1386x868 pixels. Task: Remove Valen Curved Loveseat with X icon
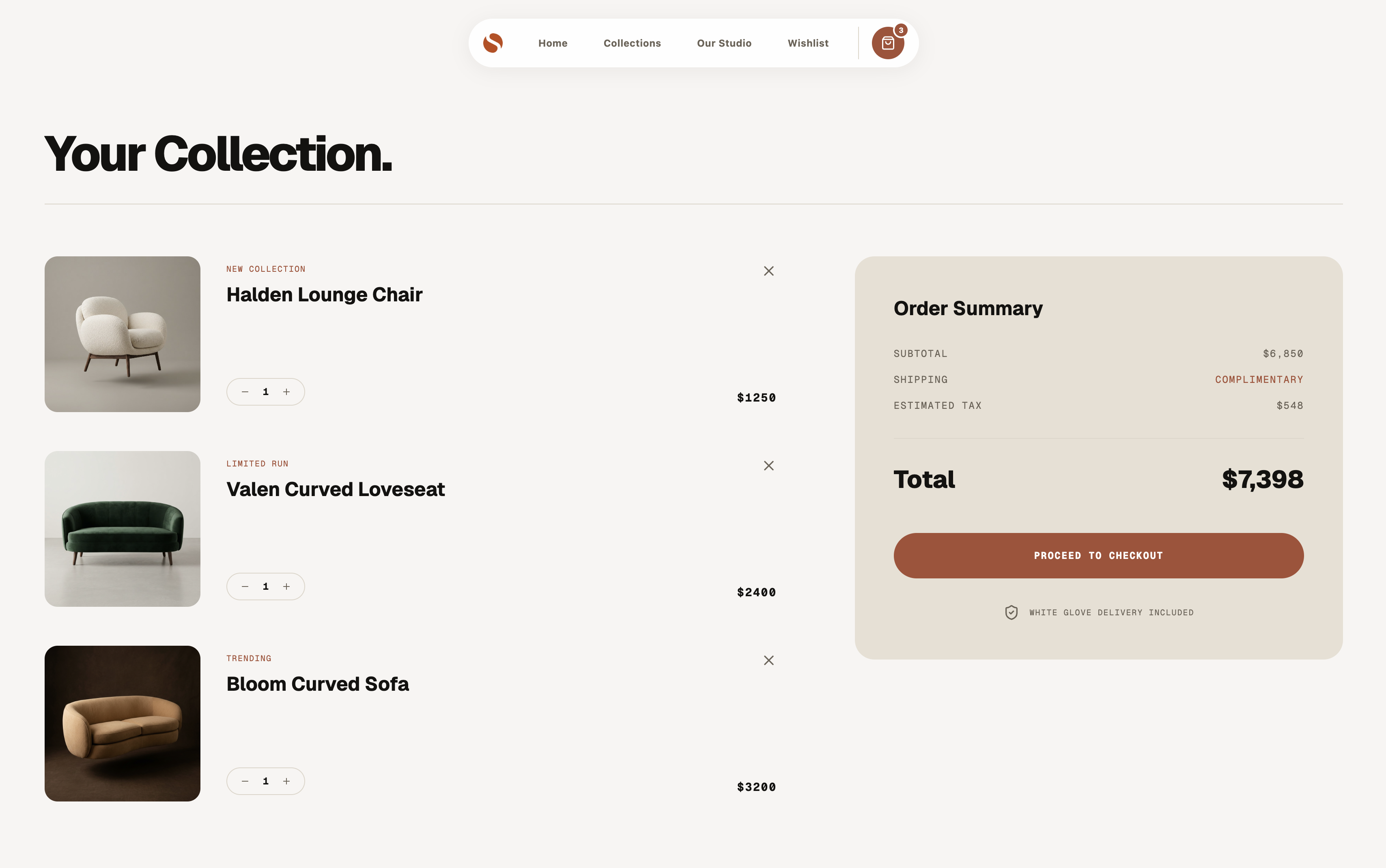768,466
